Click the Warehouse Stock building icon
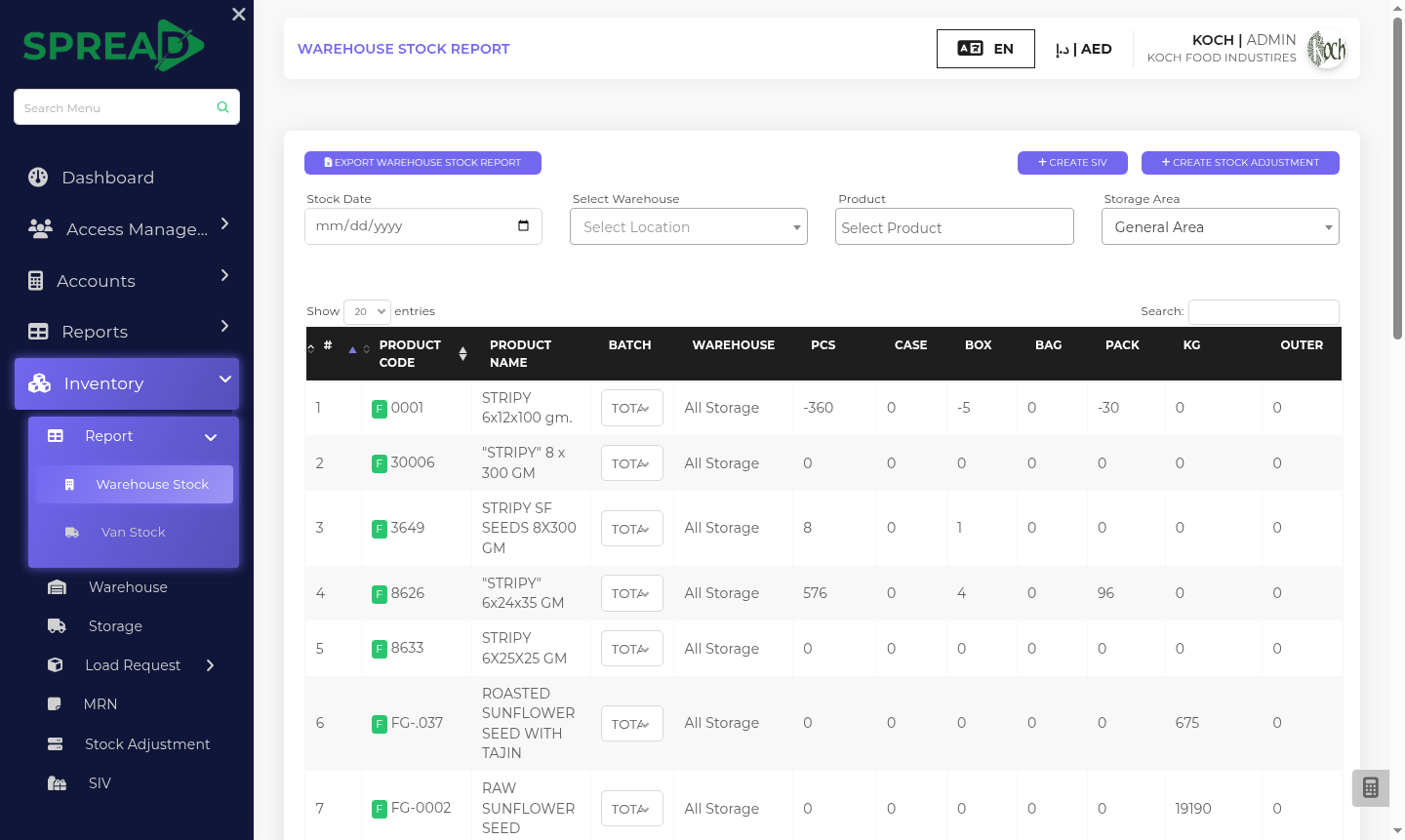The width and height of the screenshot is (1405, 840). 69,485
